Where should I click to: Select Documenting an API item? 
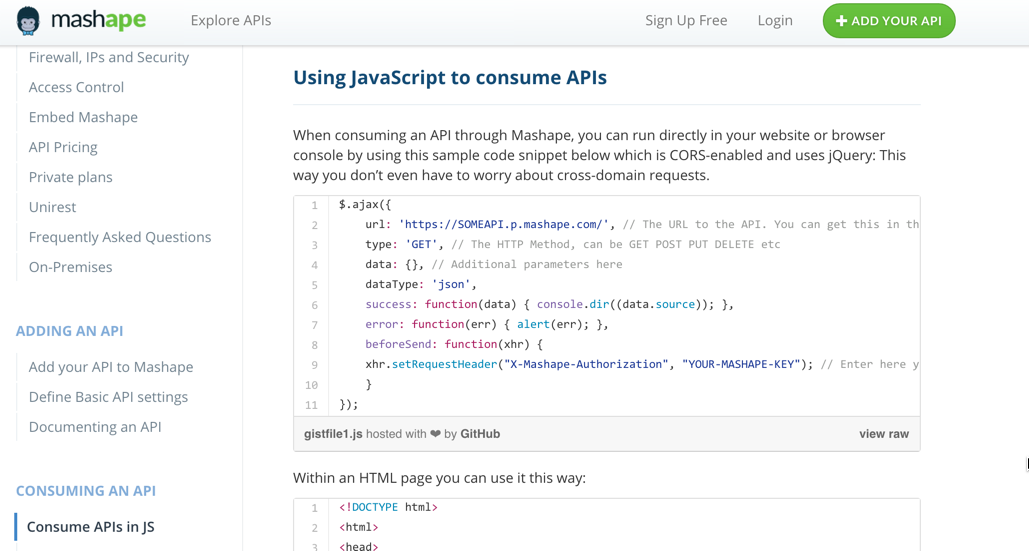(95, 427)
